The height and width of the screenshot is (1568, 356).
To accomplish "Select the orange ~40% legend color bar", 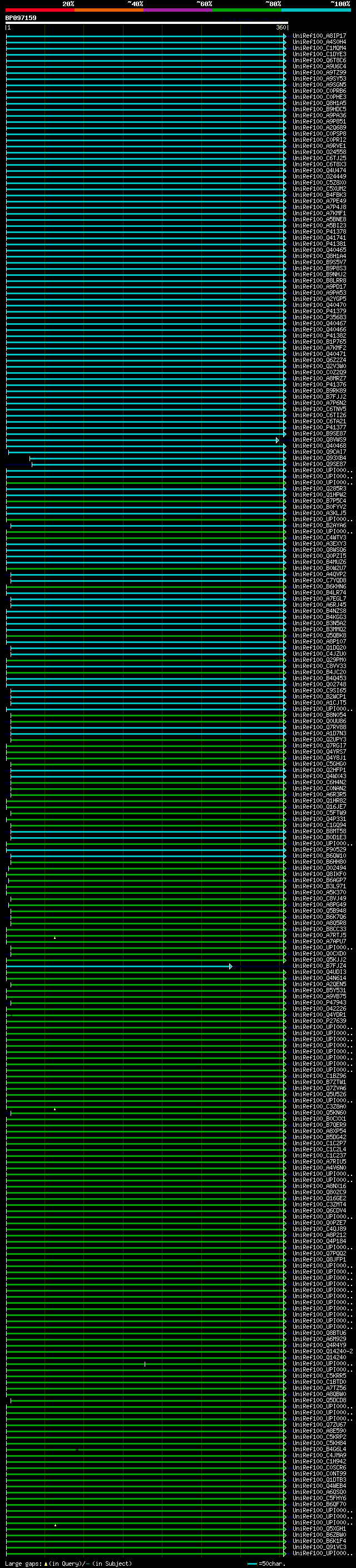I will (109, 10).
